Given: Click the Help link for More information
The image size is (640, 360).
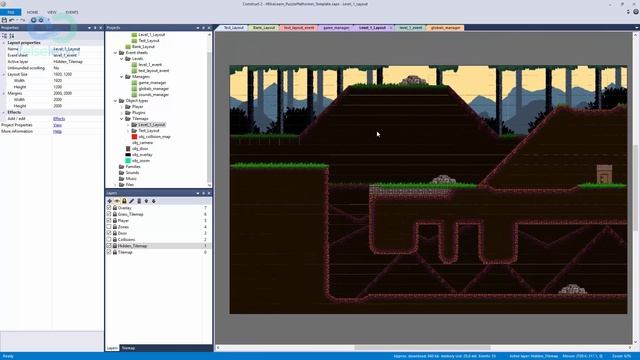Looking at the screenshot, I should point(57,131).
